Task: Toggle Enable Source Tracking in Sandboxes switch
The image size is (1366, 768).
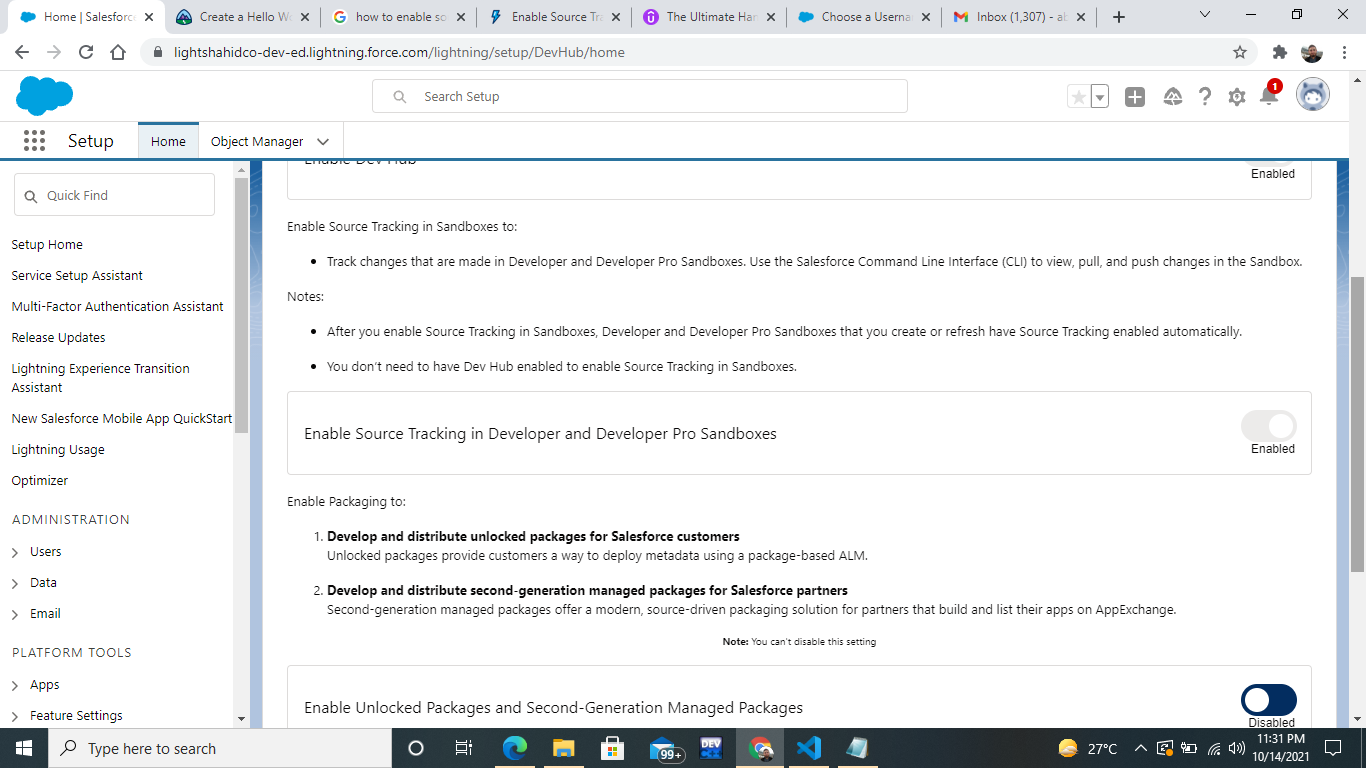Action: coord(1269,426)
